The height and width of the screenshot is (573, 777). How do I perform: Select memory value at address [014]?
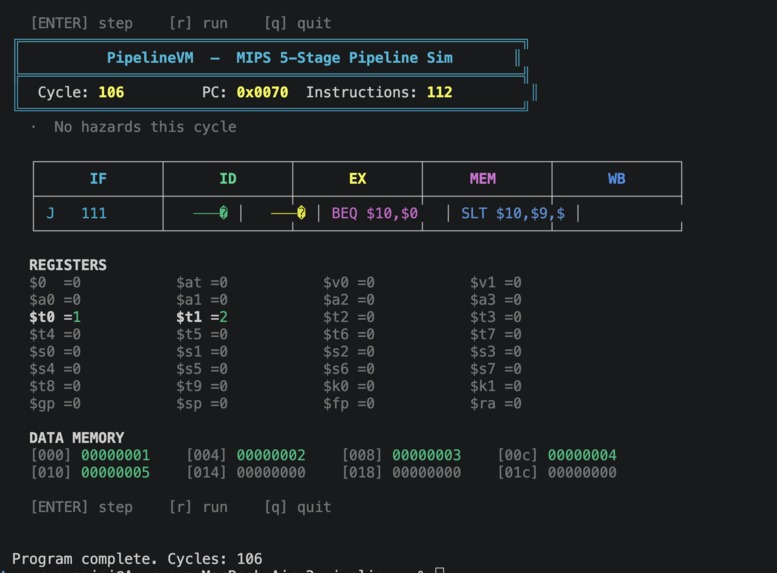pyautogui.click(x=271, y=473)
